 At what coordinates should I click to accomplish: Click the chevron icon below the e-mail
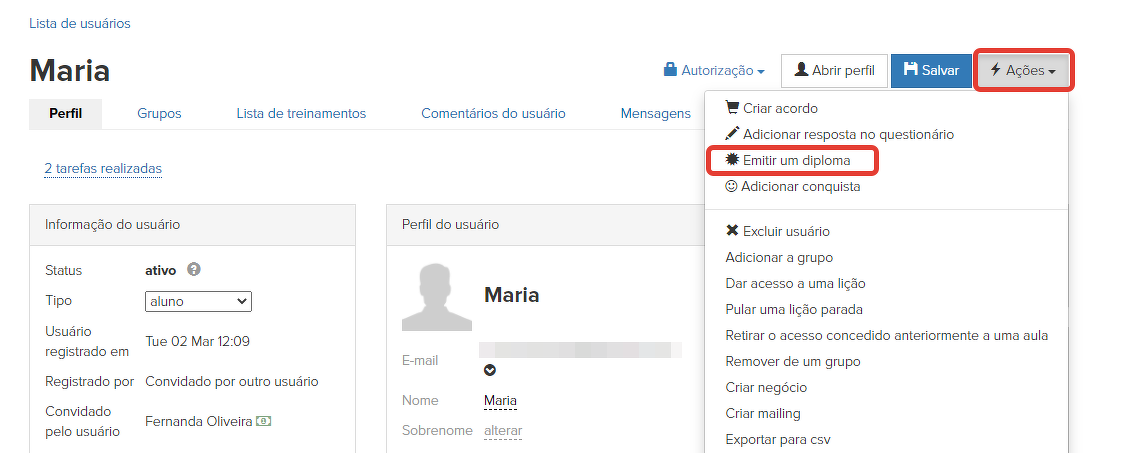[490, 370]
